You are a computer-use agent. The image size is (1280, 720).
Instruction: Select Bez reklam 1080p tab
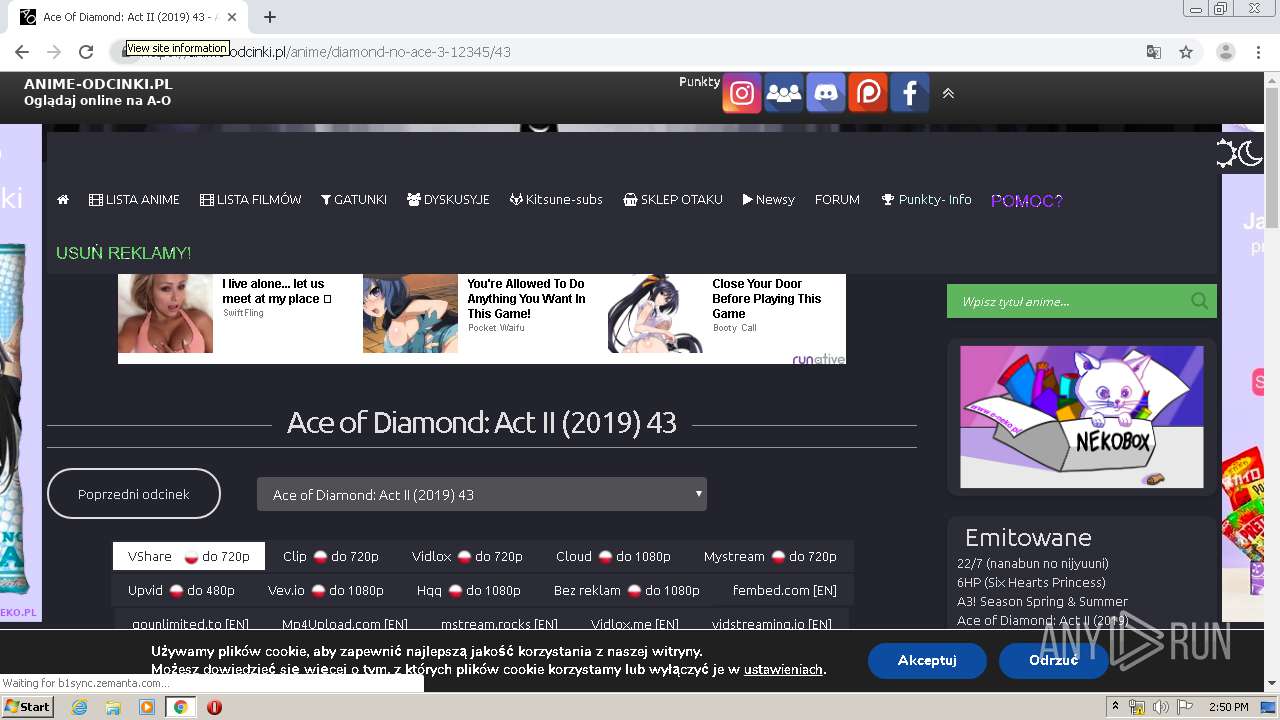tap(627, 590)
